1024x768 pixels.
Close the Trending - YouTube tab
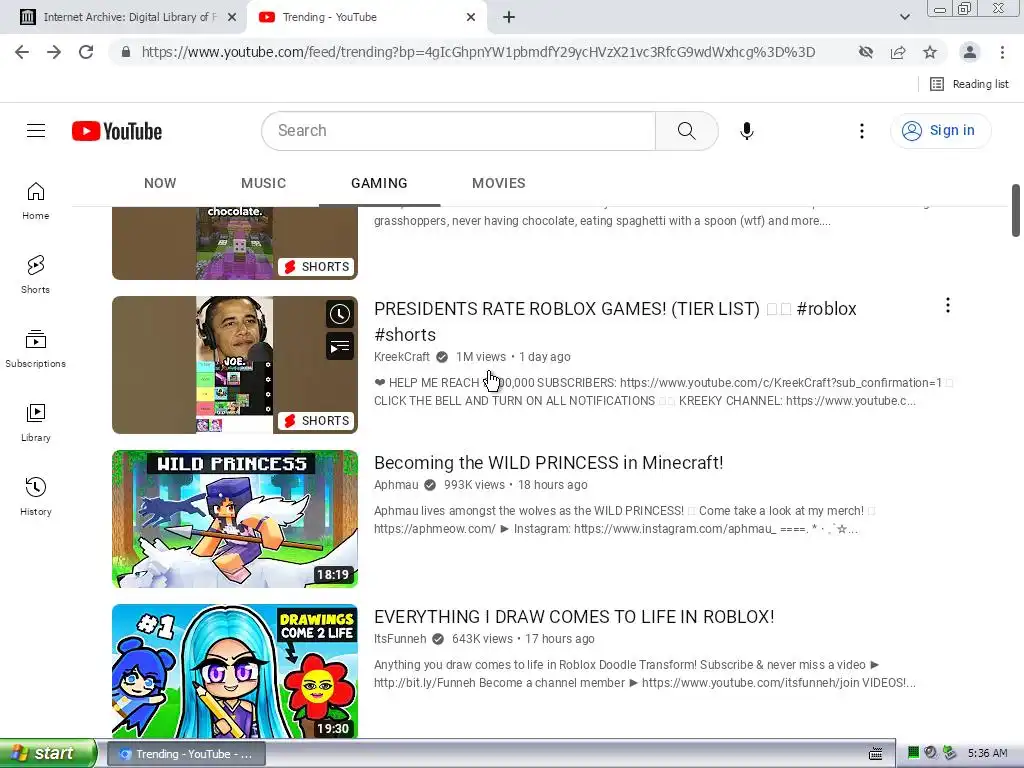(471, 17)
